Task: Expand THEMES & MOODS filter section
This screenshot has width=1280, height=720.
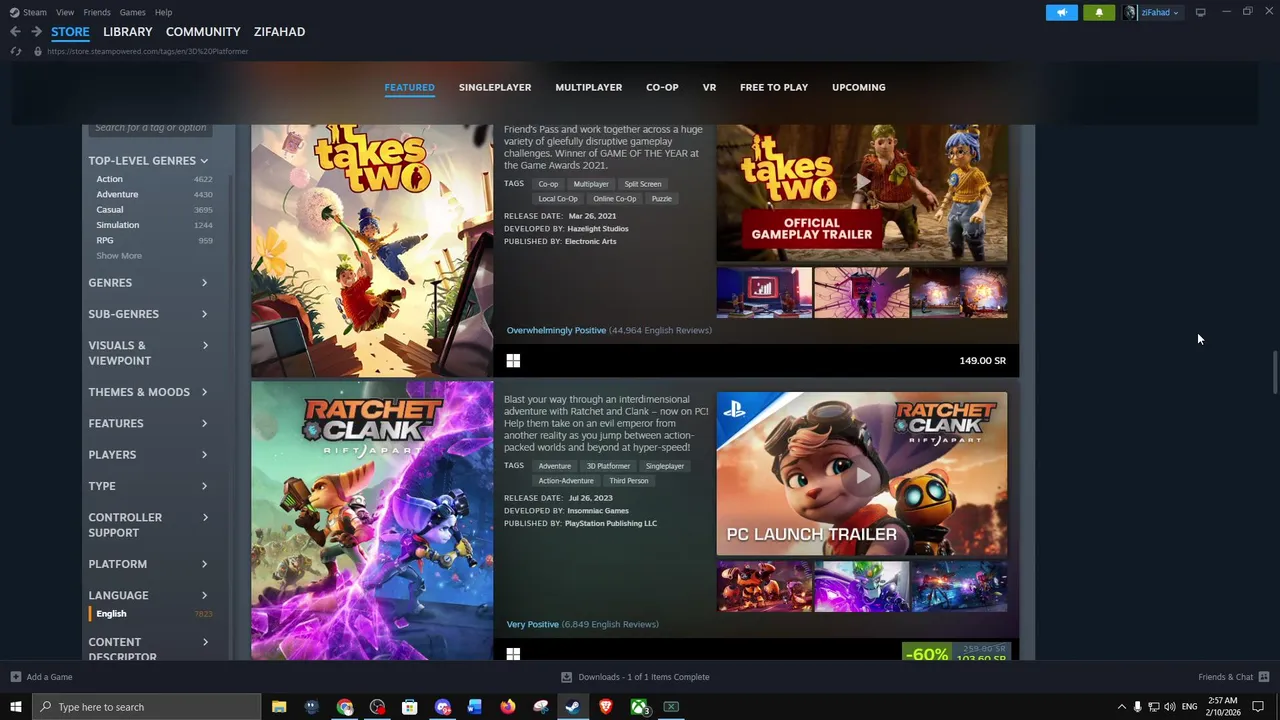Action: click(148, 392)
